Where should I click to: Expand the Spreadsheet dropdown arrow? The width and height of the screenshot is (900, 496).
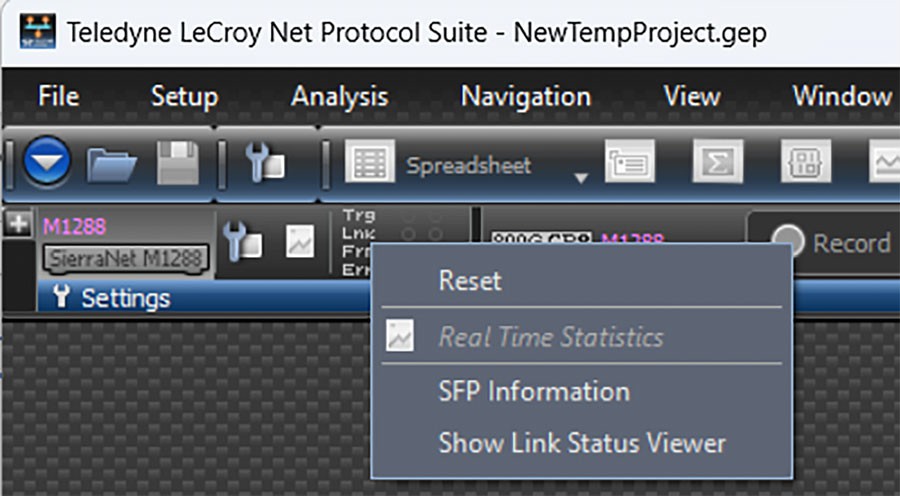tap(581, 178)
